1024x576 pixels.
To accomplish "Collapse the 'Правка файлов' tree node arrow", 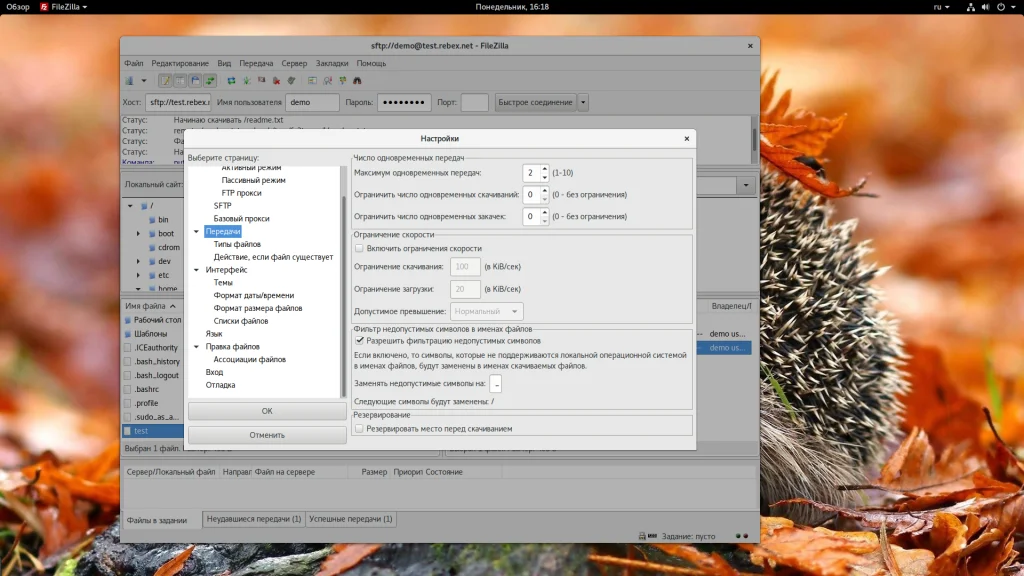I will coord(196,347).
